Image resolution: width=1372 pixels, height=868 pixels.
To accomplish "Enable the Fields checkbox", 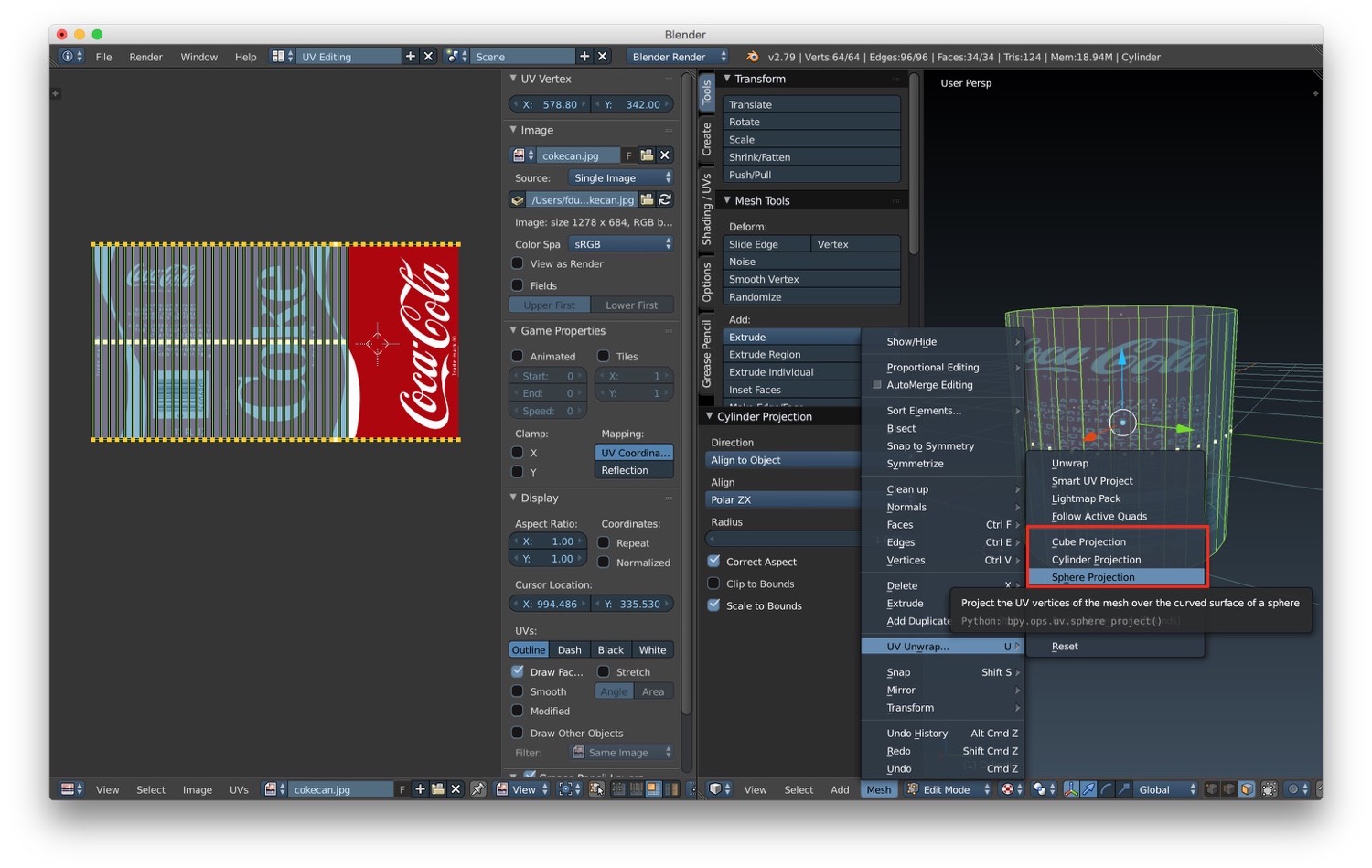I will 518,285.
